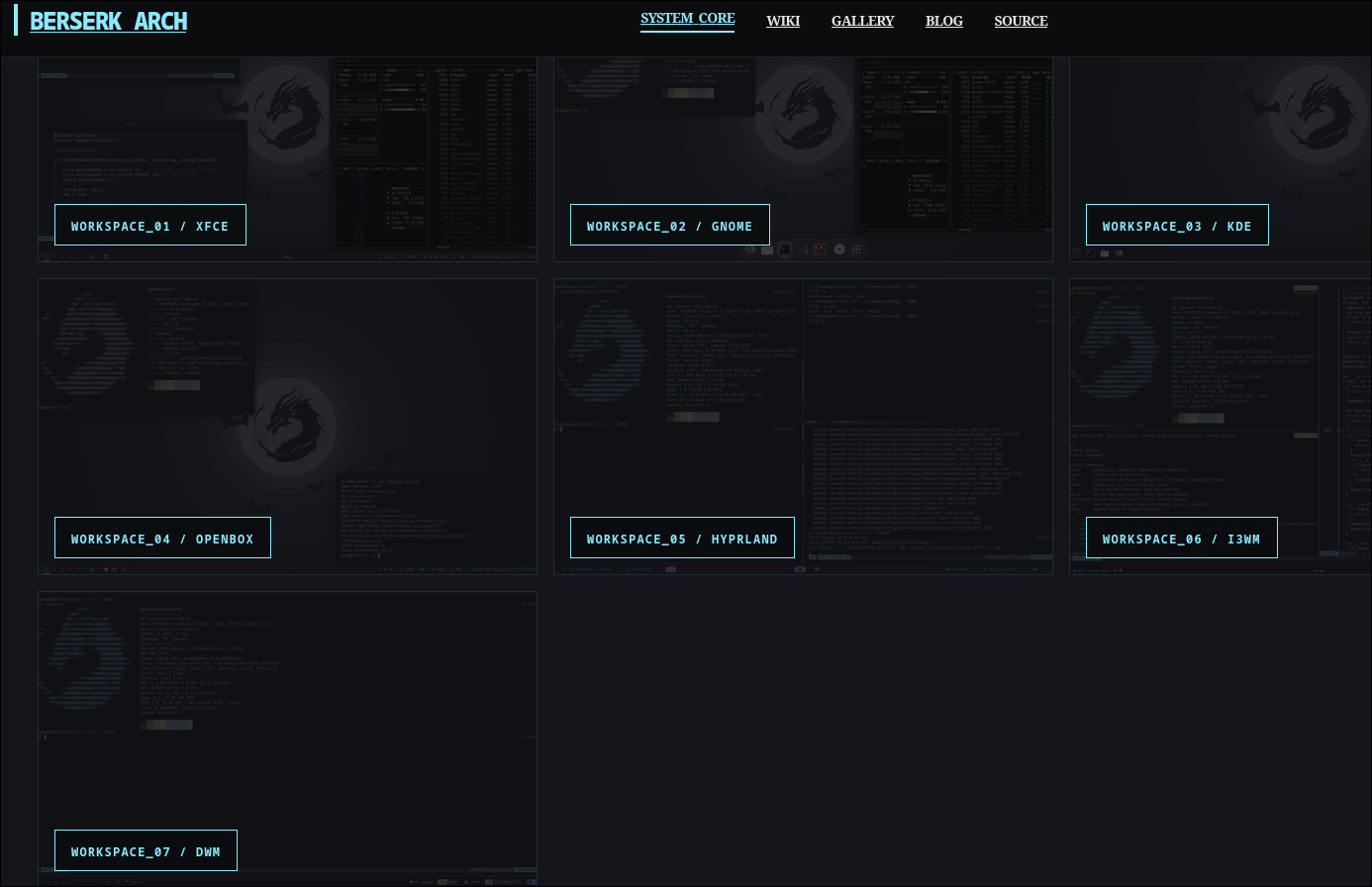Open the GALLERY nav link

tap(862, 21)
